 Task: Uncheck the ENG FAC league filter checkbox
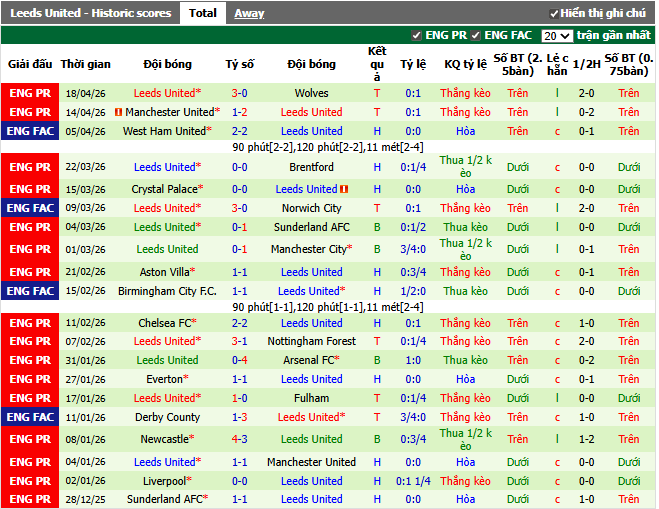pos(477,35)
